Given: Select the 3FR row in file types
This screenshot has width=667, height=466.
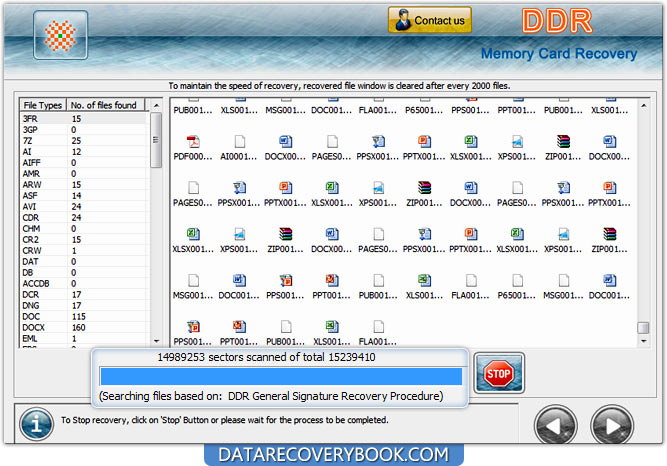Looking at the screenshot, I should (84, 118).
